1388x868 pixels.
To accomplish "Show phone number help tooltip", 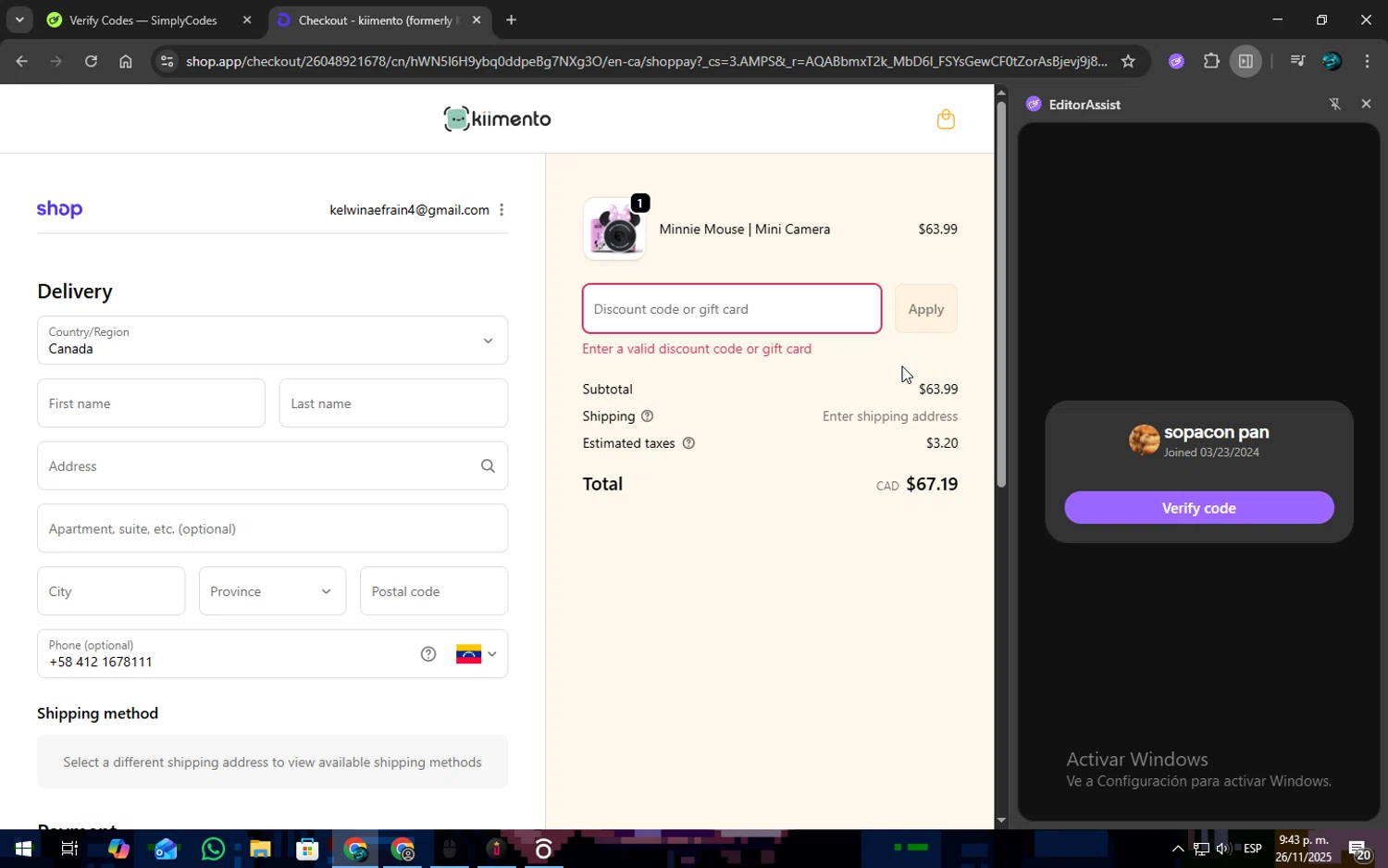I will click(x=428, y=654).
